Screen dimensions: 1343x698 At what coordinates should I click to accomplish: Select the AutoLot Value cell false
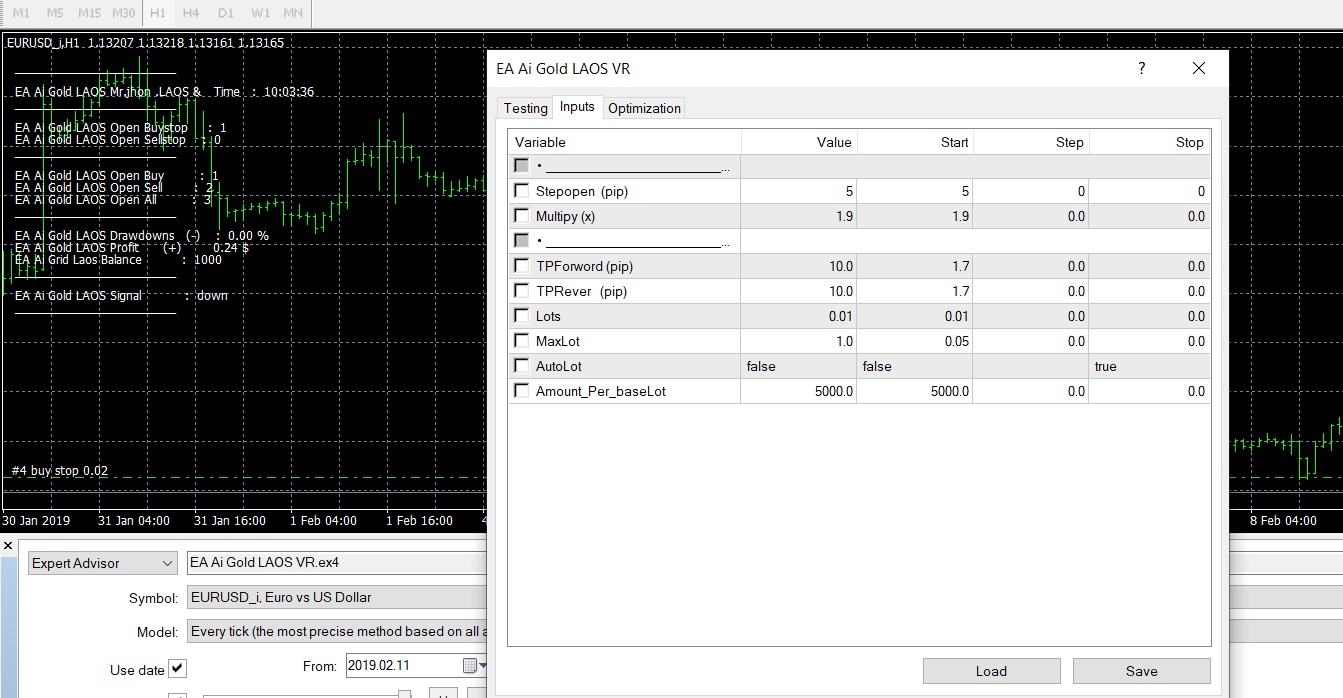point(799,366)
